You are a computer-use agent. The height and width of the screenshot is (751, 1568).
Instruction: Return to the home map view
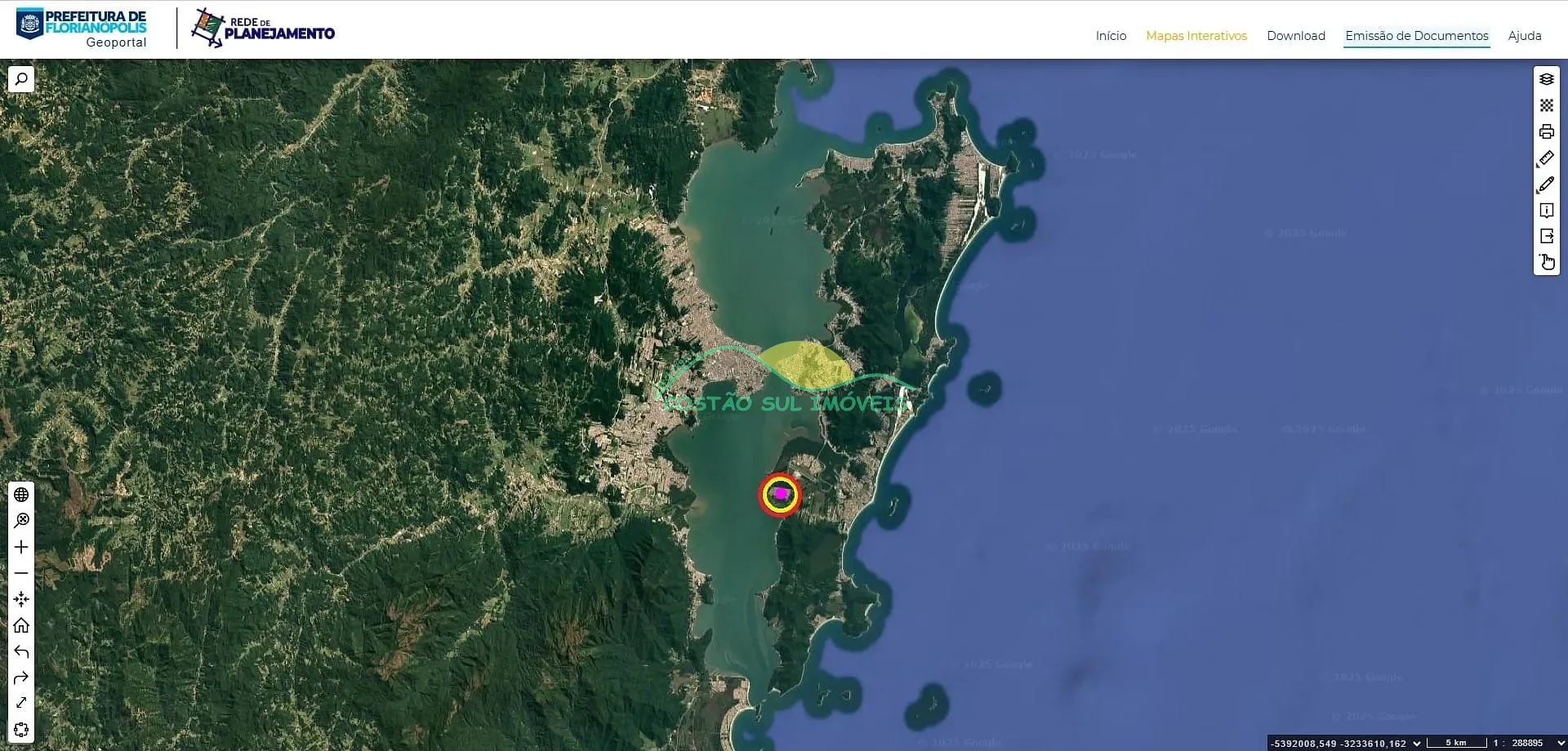click(x=21, y=625)
